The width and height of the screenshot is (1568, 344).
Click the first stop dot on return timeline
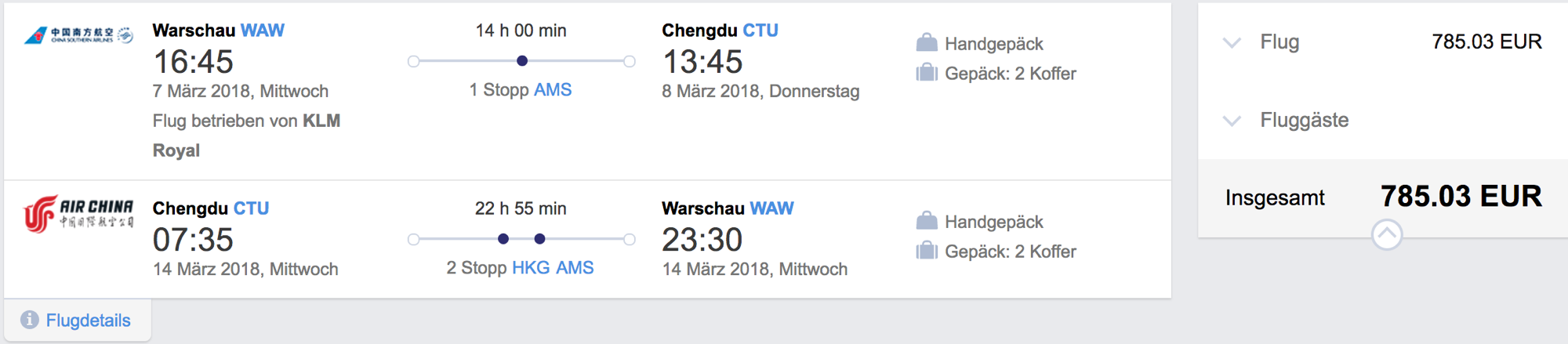(503, 239)
